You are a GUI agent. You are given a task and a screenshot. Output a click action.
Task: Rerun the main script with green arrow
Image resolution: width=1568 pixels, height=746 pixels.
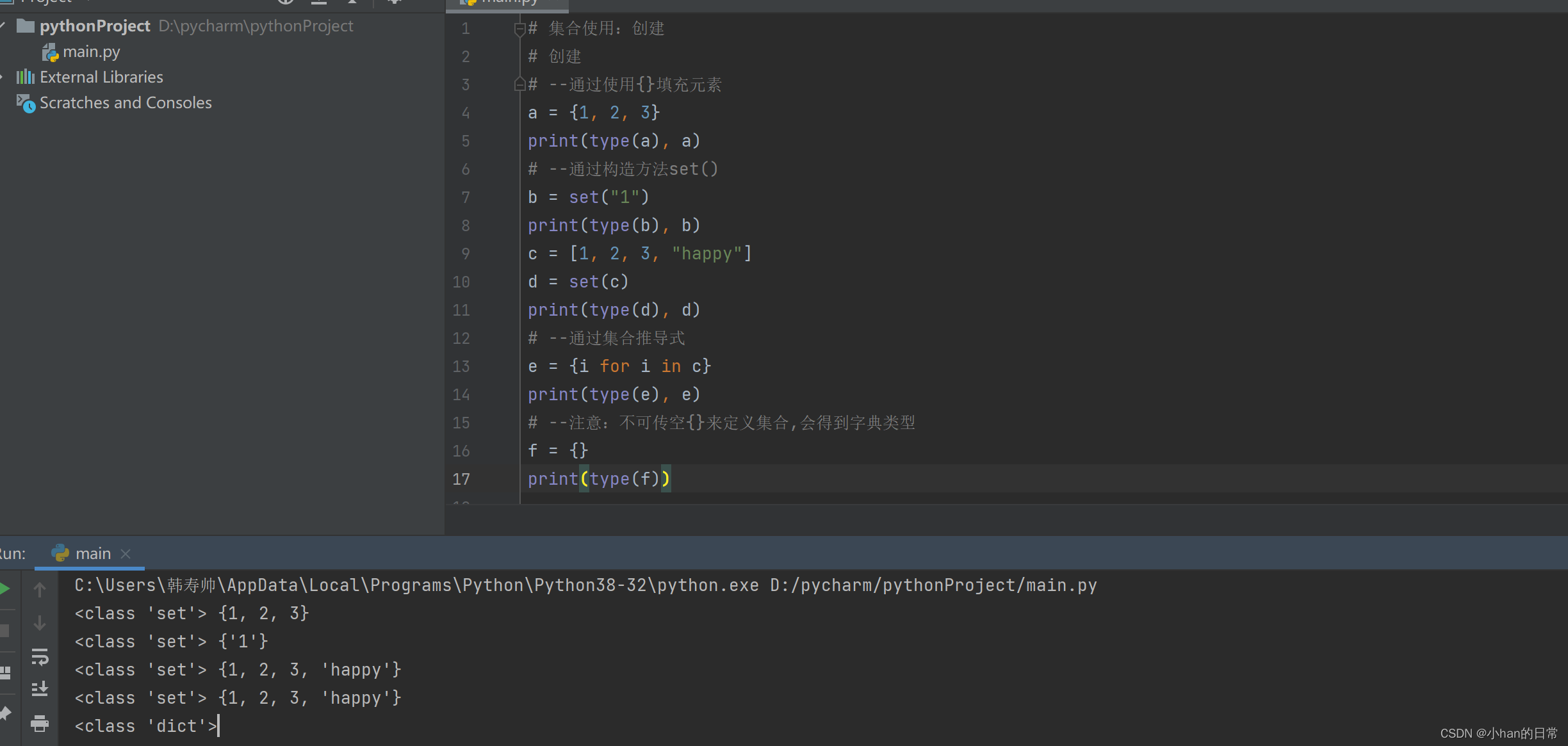[x=4, y=589]
